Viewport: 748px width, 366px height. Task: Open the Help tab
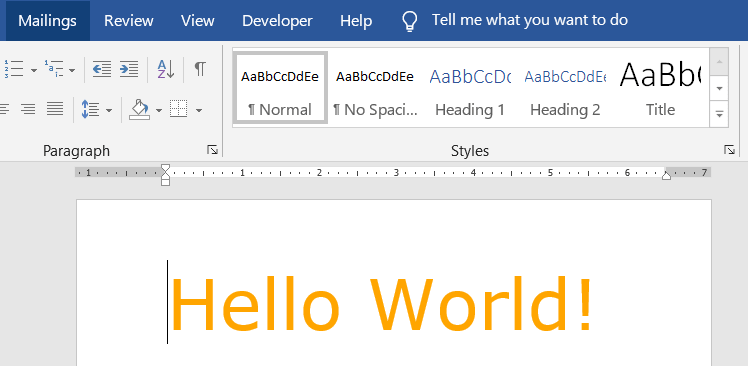pyautogui.click(x=356, y=21)
